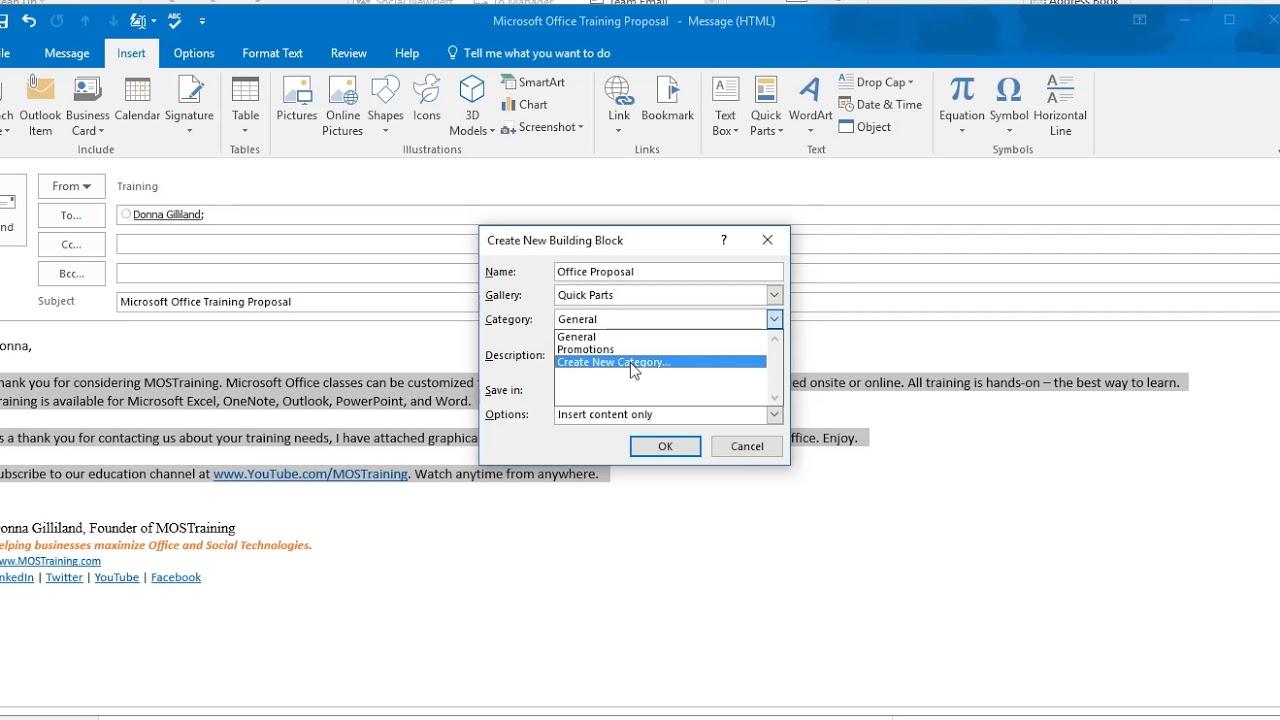Open the From account selector

pyautogui.click(x=70, y=186)
